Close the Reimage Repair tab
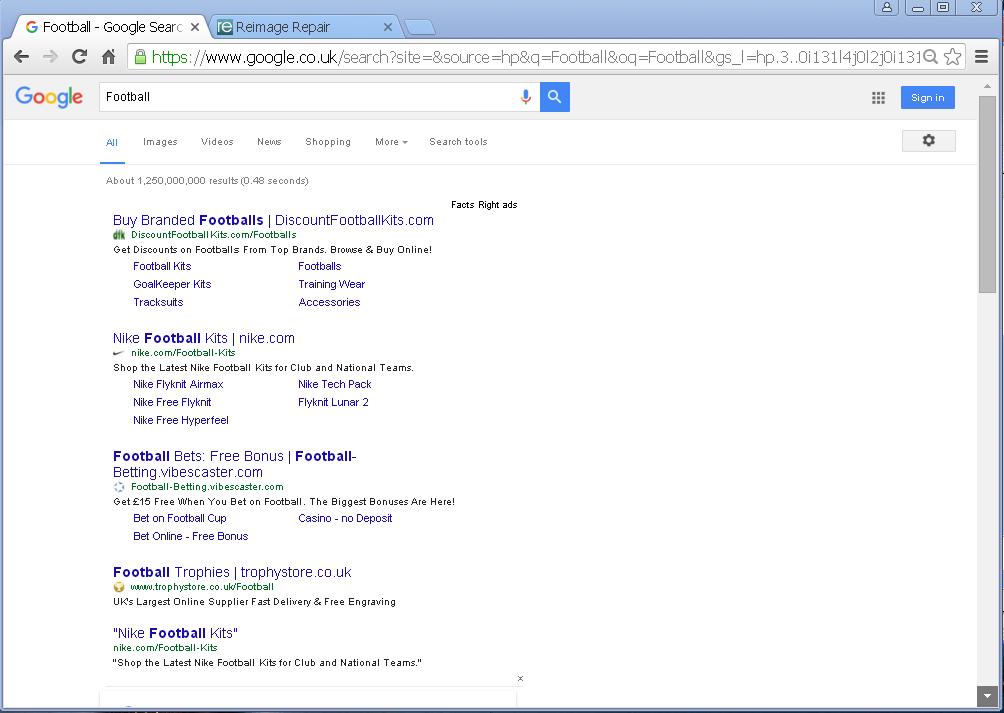 (x=387, y=27)
